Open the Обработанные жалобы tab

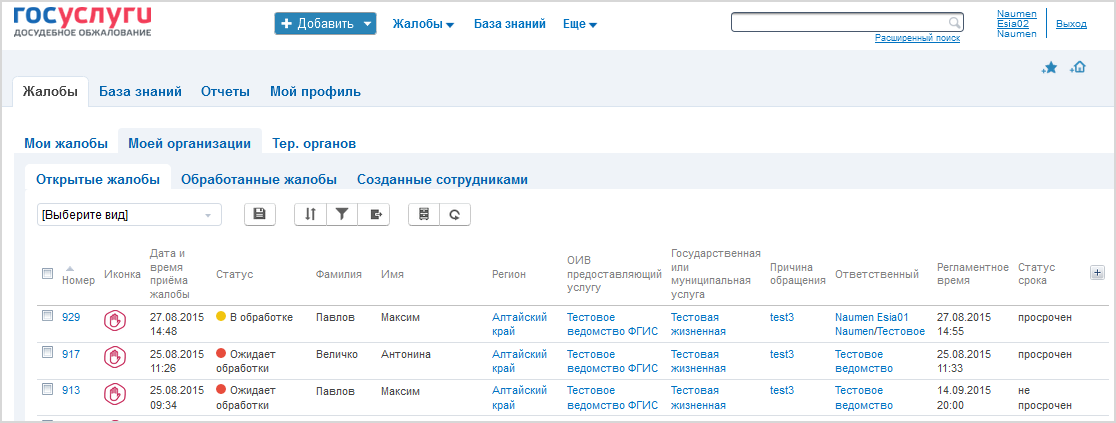pyautogui.click(x=259, y=179)
